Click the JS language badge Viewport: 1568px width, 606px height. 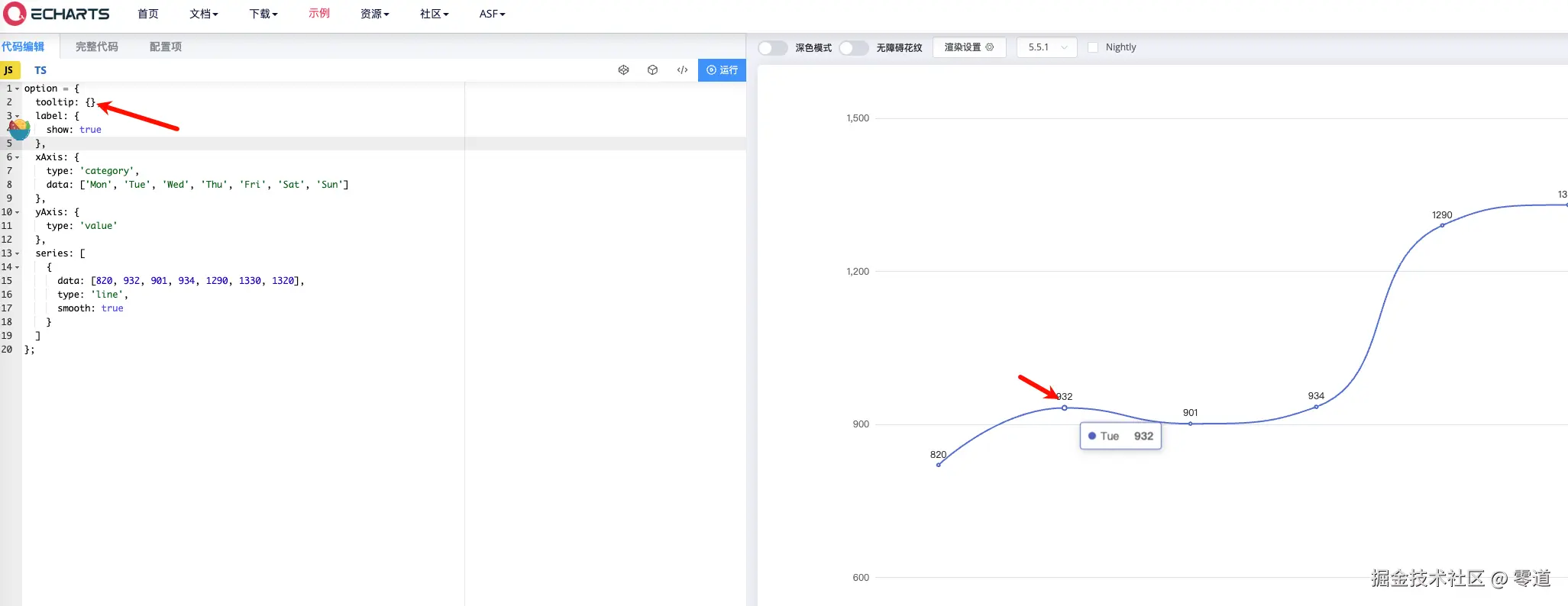9,70
